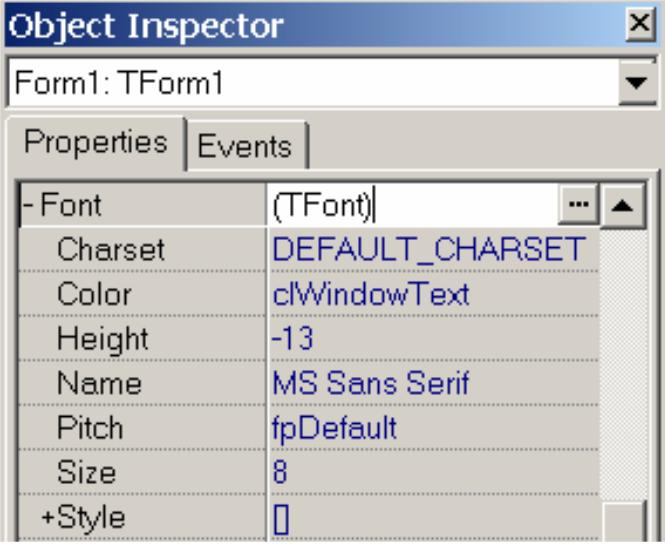The image size is (665, 544).
Task: Click the scrollbar up arrow
Action: coord(623,205)
